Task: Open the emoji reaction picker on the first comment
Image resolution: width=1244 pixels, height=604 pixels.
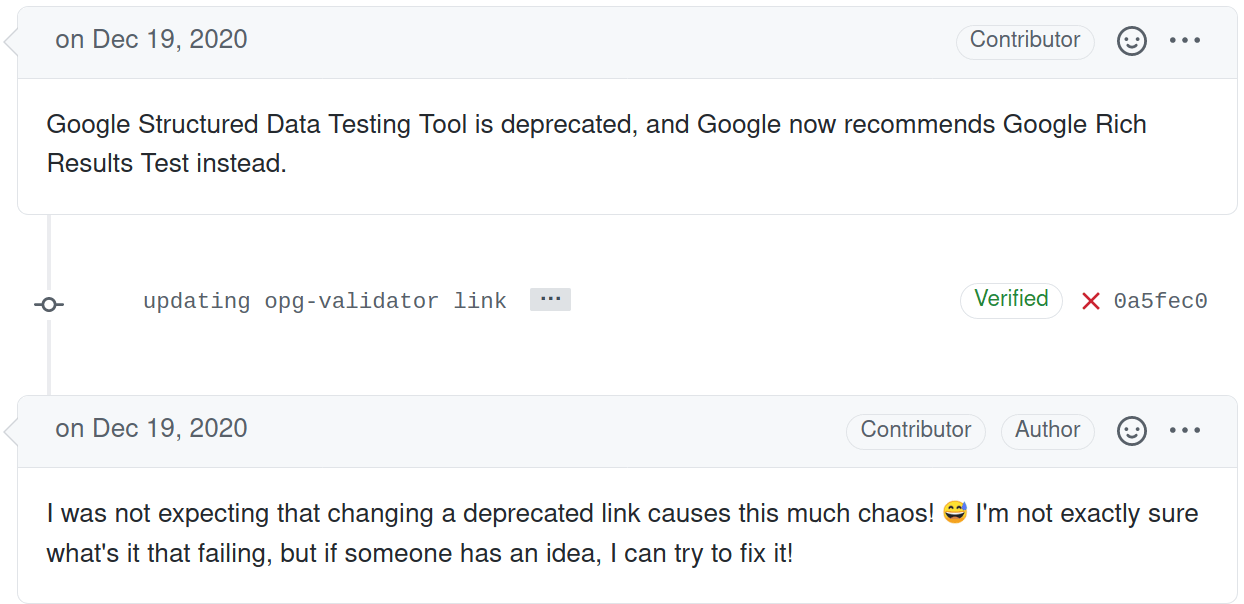Action: 1131,41
